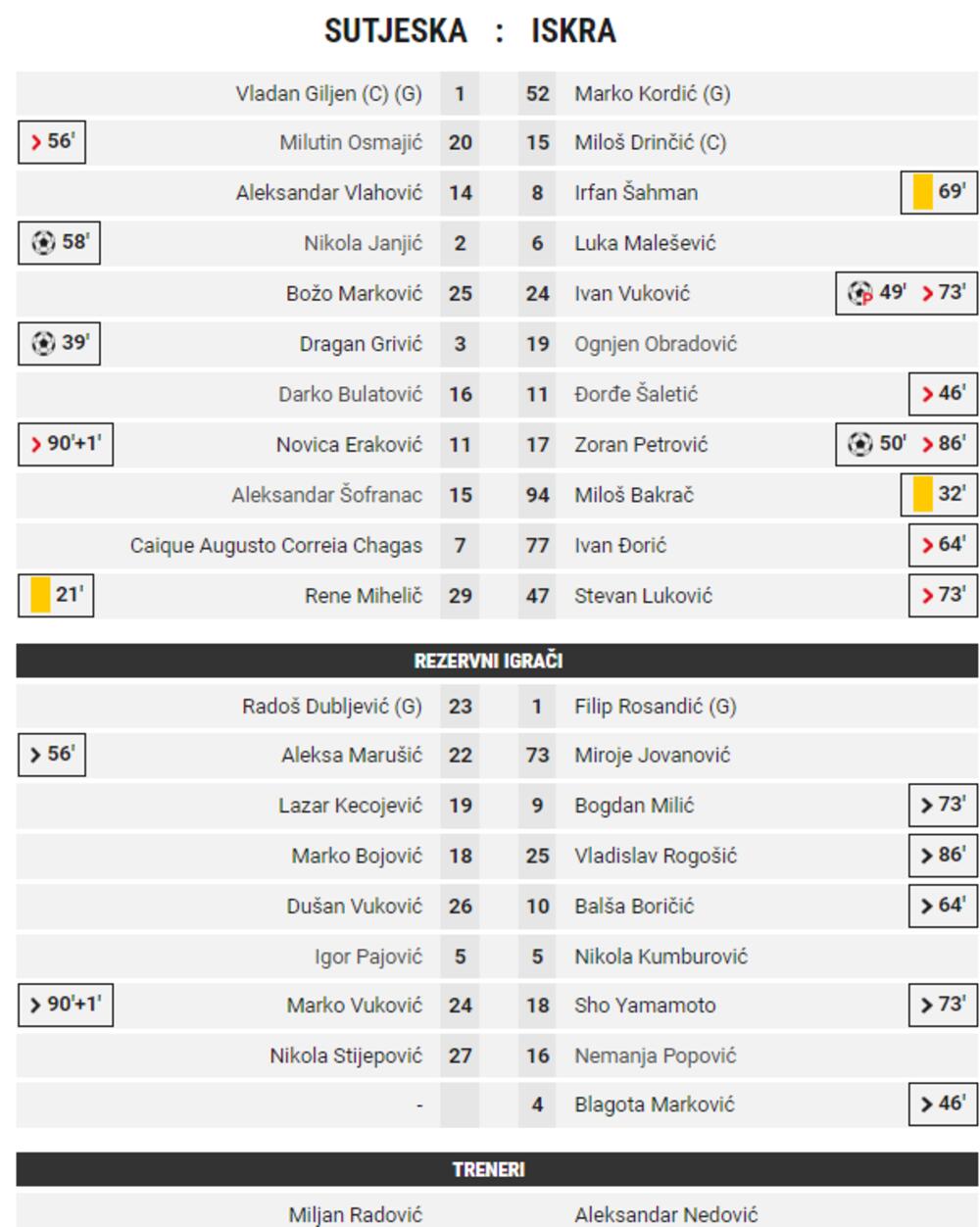
Task: Click Zoran Petrović's goal ball icon
Action: pyautogui.click(x=859, y=444)
